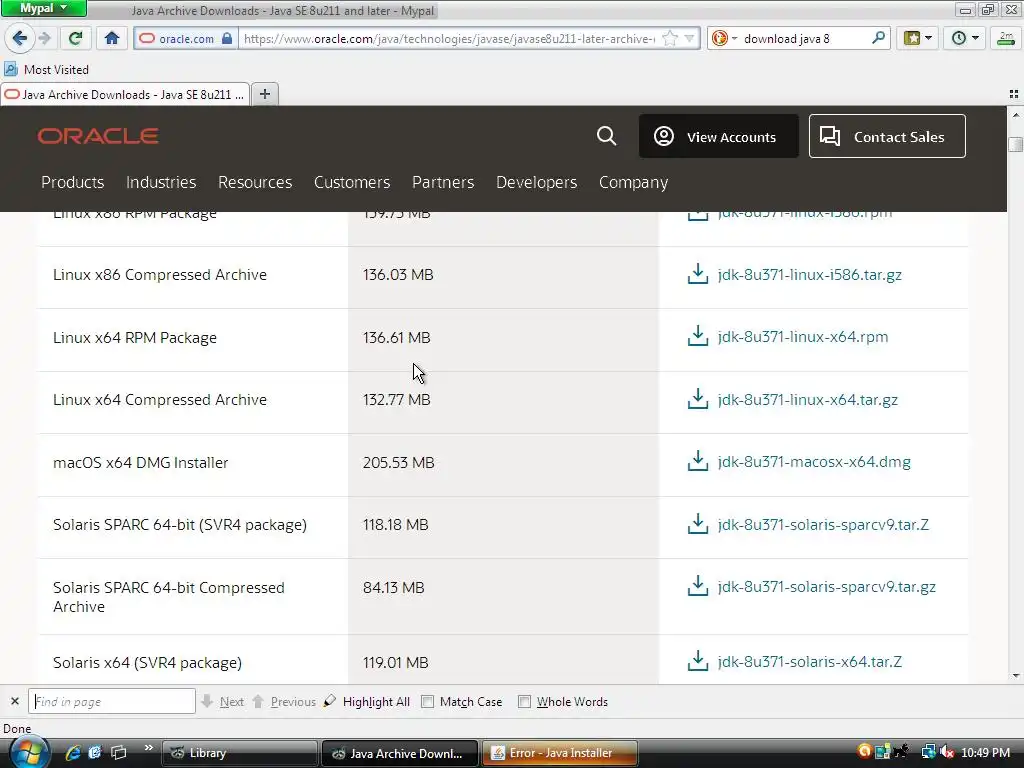Click the list all tabs grid icon
The width and height of the screenshot is (1024, 768).
coord(1014,95)
